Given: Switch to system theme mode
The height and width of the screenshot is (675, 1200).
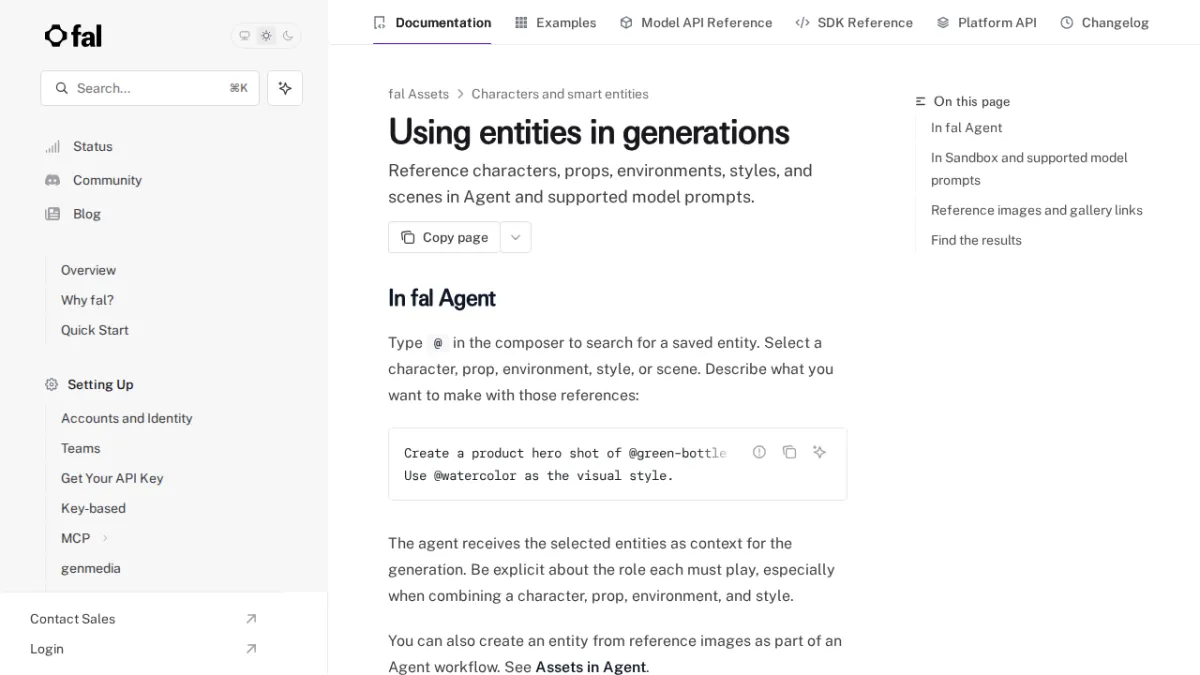Looking at the screenshot, I should 244,36.
